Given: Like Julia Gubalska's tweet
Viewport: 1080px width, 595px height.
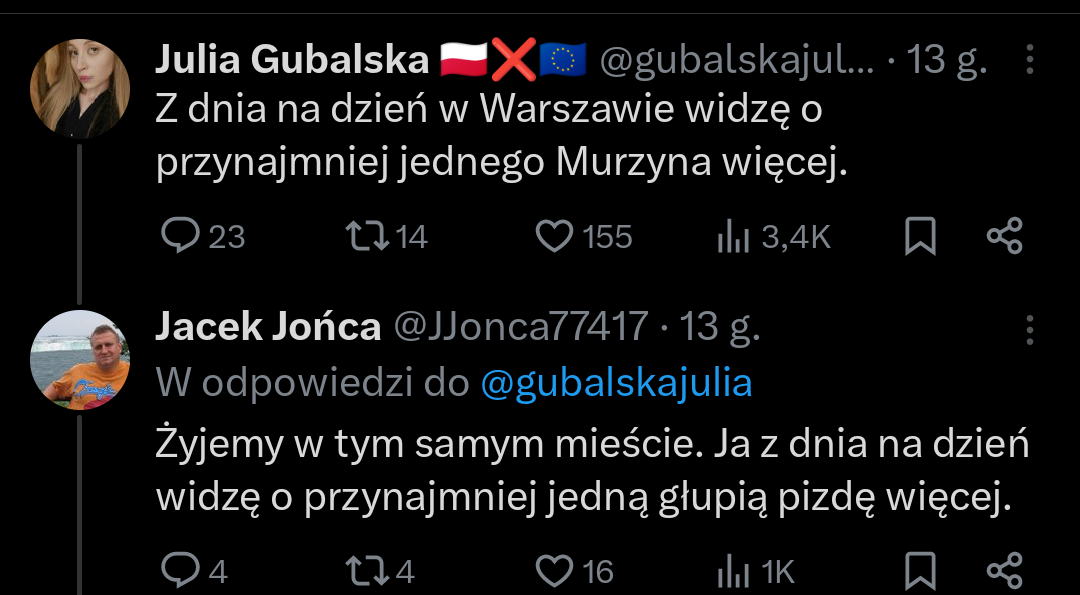Looking at the screenshot, I should pos(555,236).
